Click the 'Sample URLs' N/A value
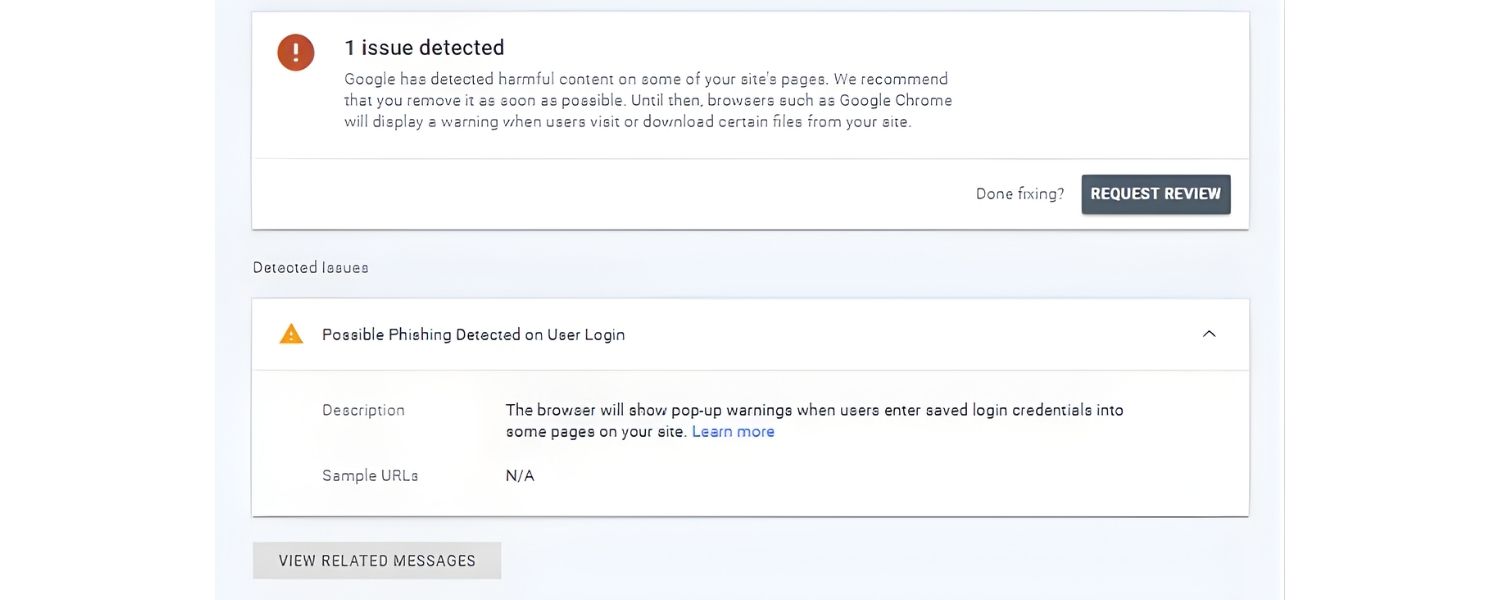The image size is (1500, 600). (521, 475)
